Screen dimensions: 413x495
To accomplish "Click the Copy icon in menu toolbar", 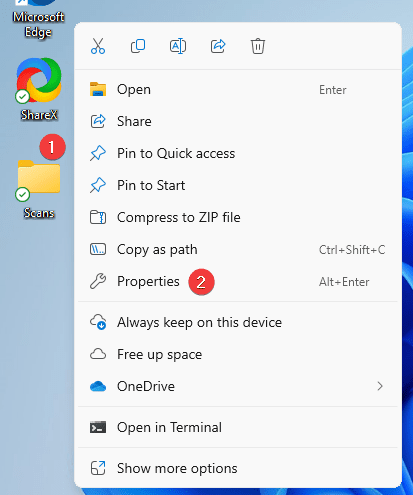I will 138,46.
